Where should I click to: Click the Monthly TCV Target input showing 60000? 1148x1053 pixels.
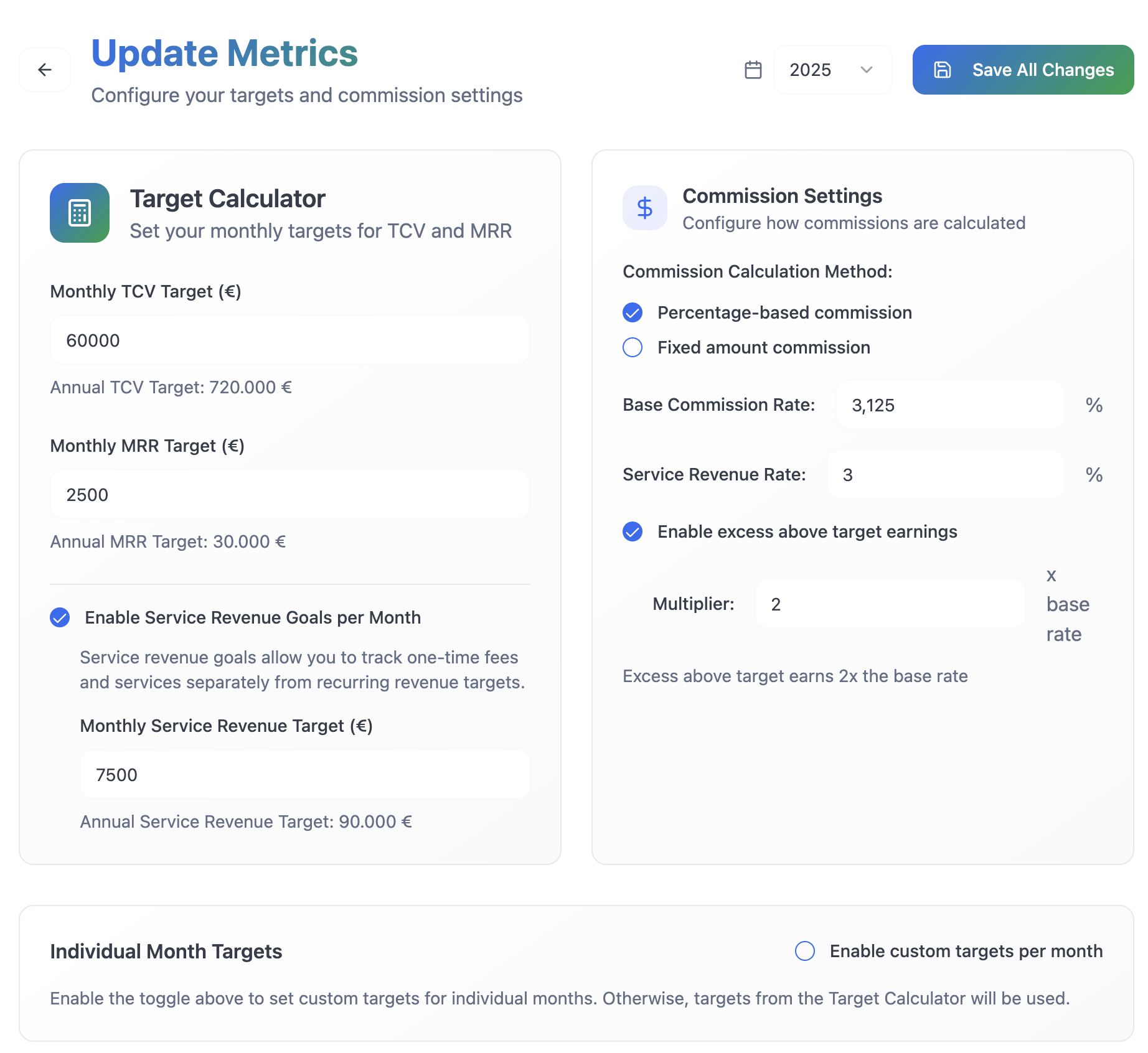289,340
